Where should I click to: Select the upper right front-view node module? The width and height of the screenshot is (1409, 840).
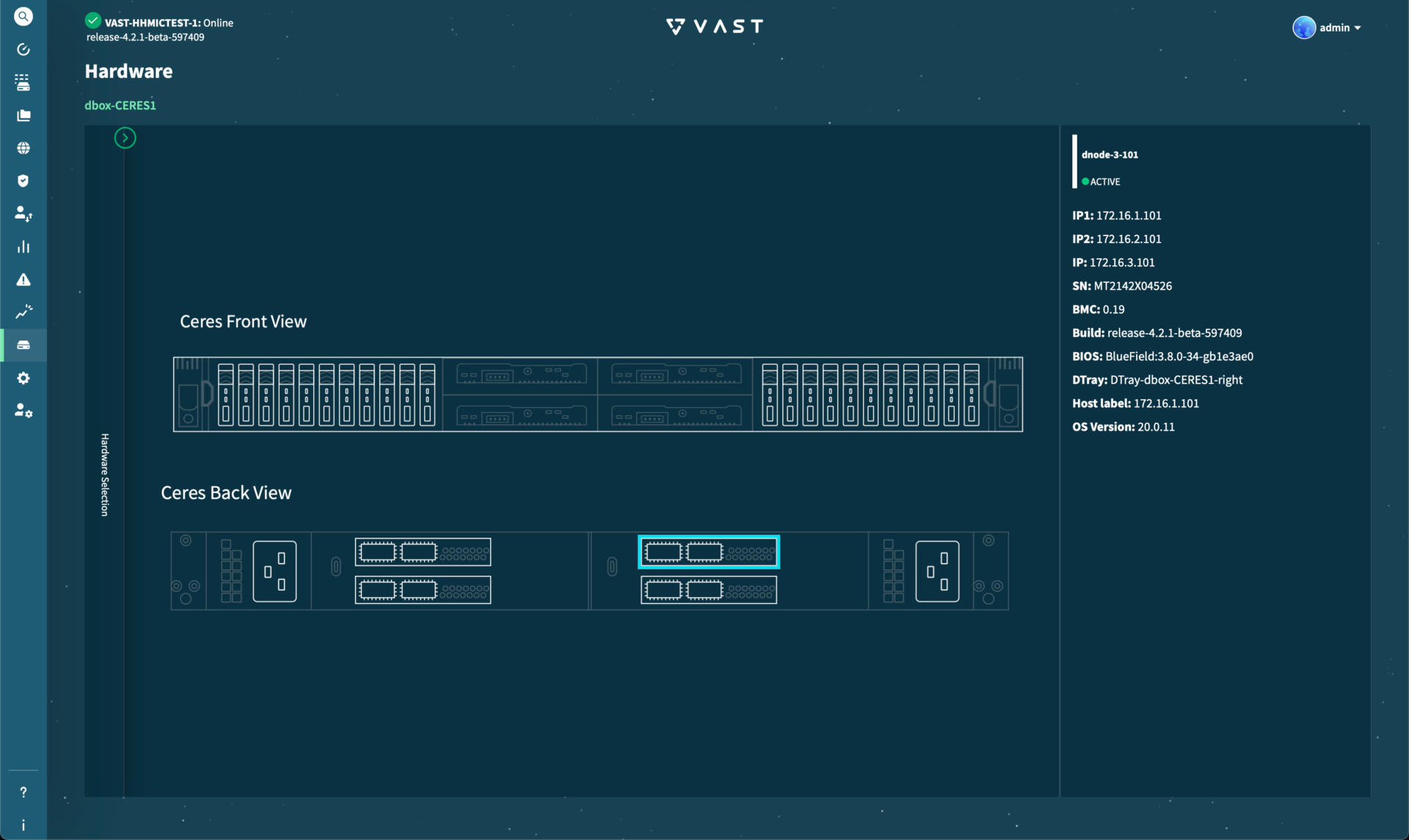(676, 376)
